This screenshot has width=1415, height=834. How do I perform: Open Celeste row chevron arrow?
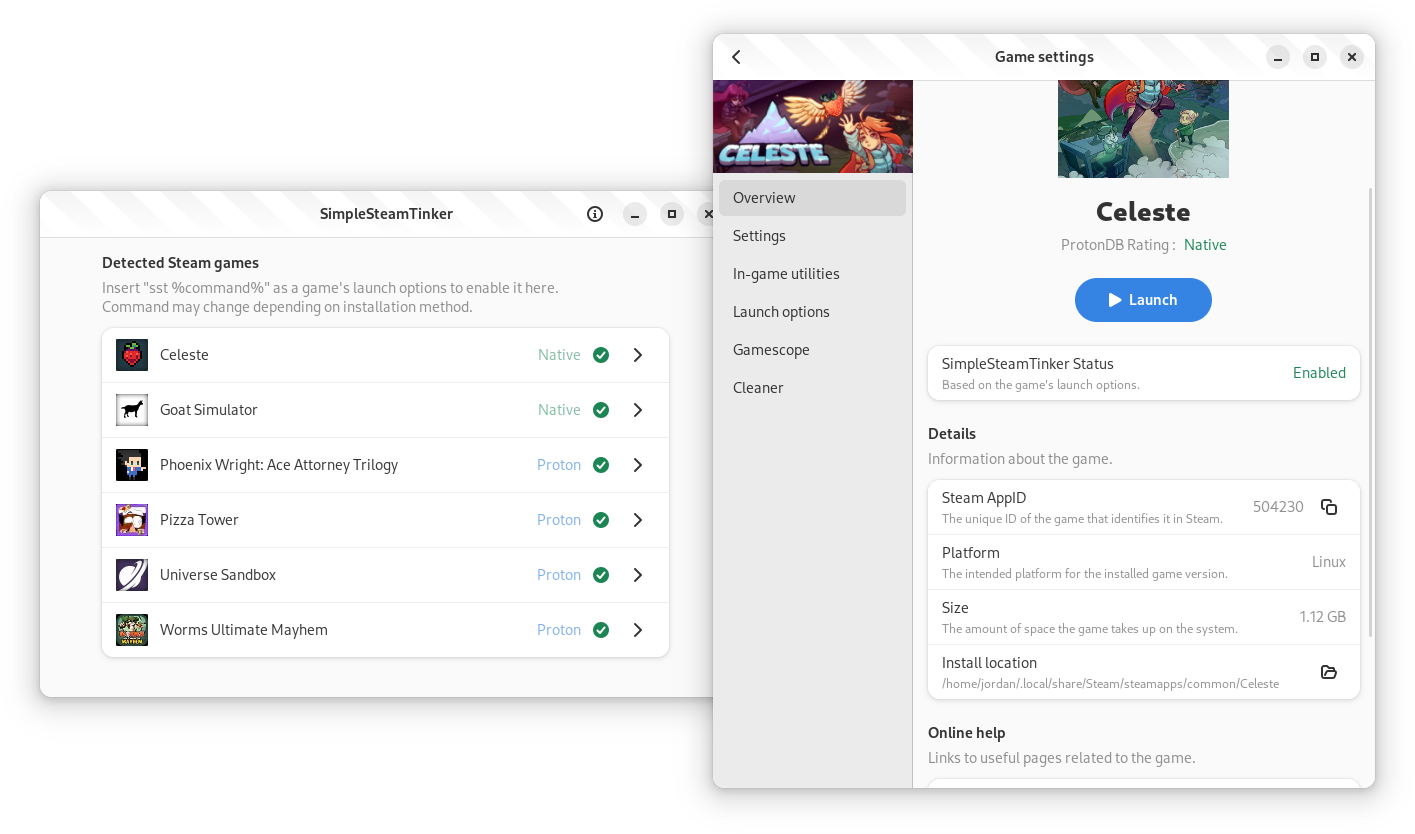pyautogui.click(x=638, y=355)
